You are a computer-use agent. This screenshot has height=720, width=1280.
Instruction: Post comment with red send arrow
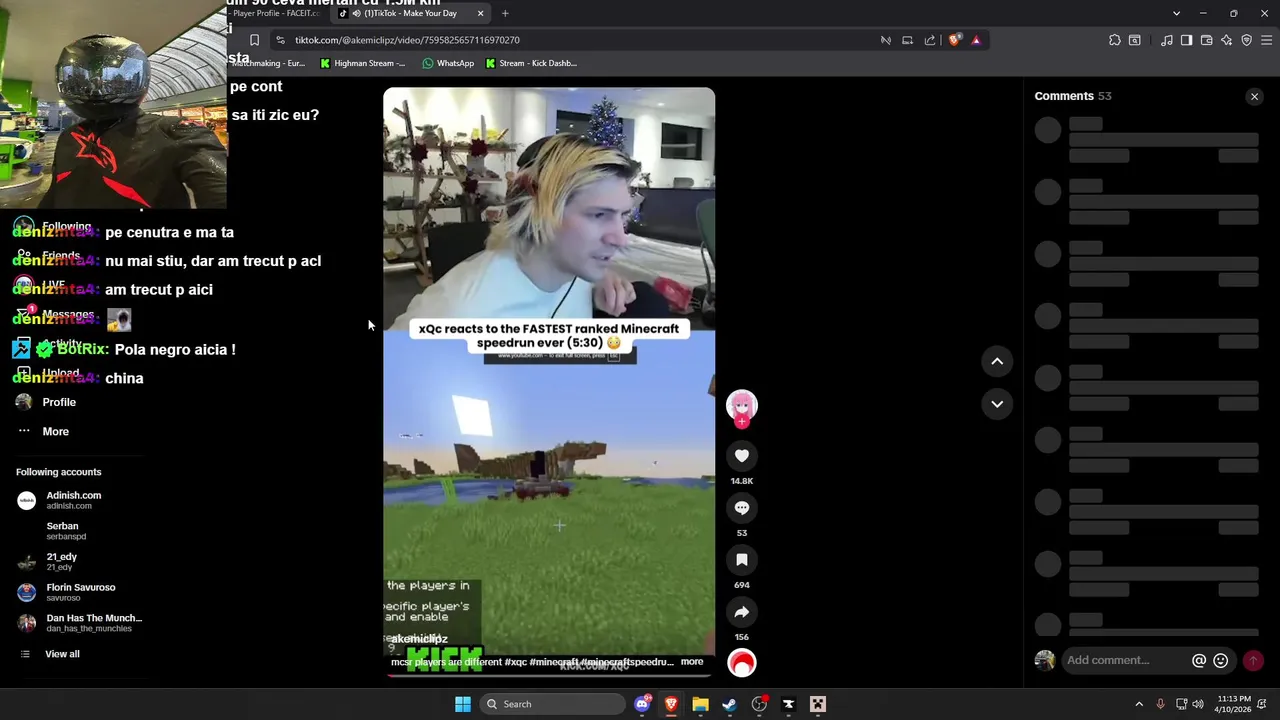[x=1253, y=660]
